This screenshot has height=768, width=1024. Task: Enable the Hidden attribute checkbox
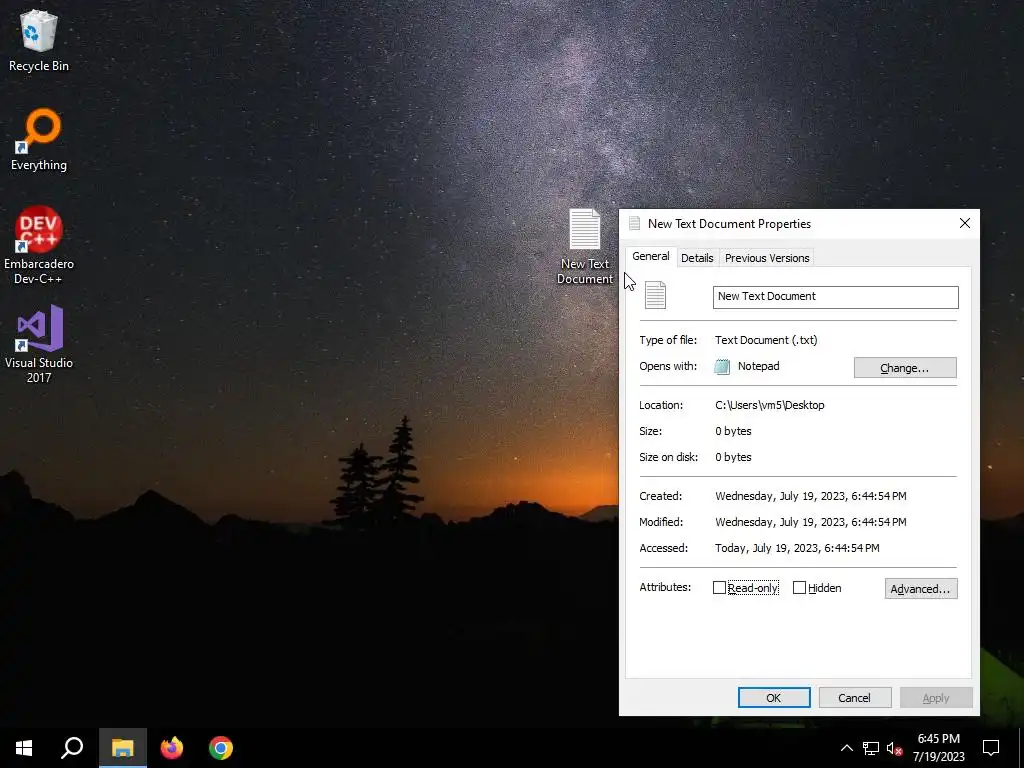799,588
